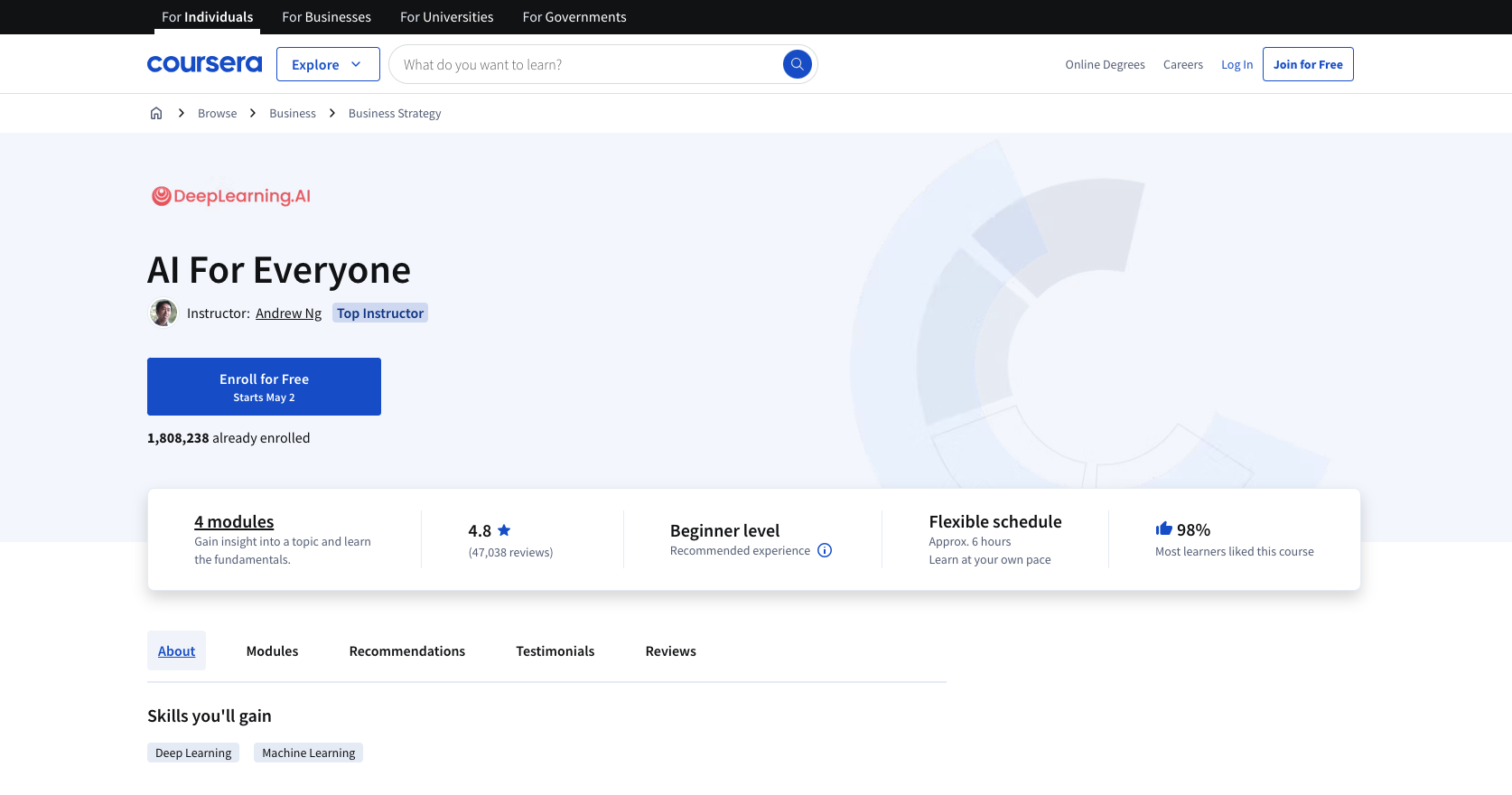
Task: Open the Log In link
Action: 1237,64
